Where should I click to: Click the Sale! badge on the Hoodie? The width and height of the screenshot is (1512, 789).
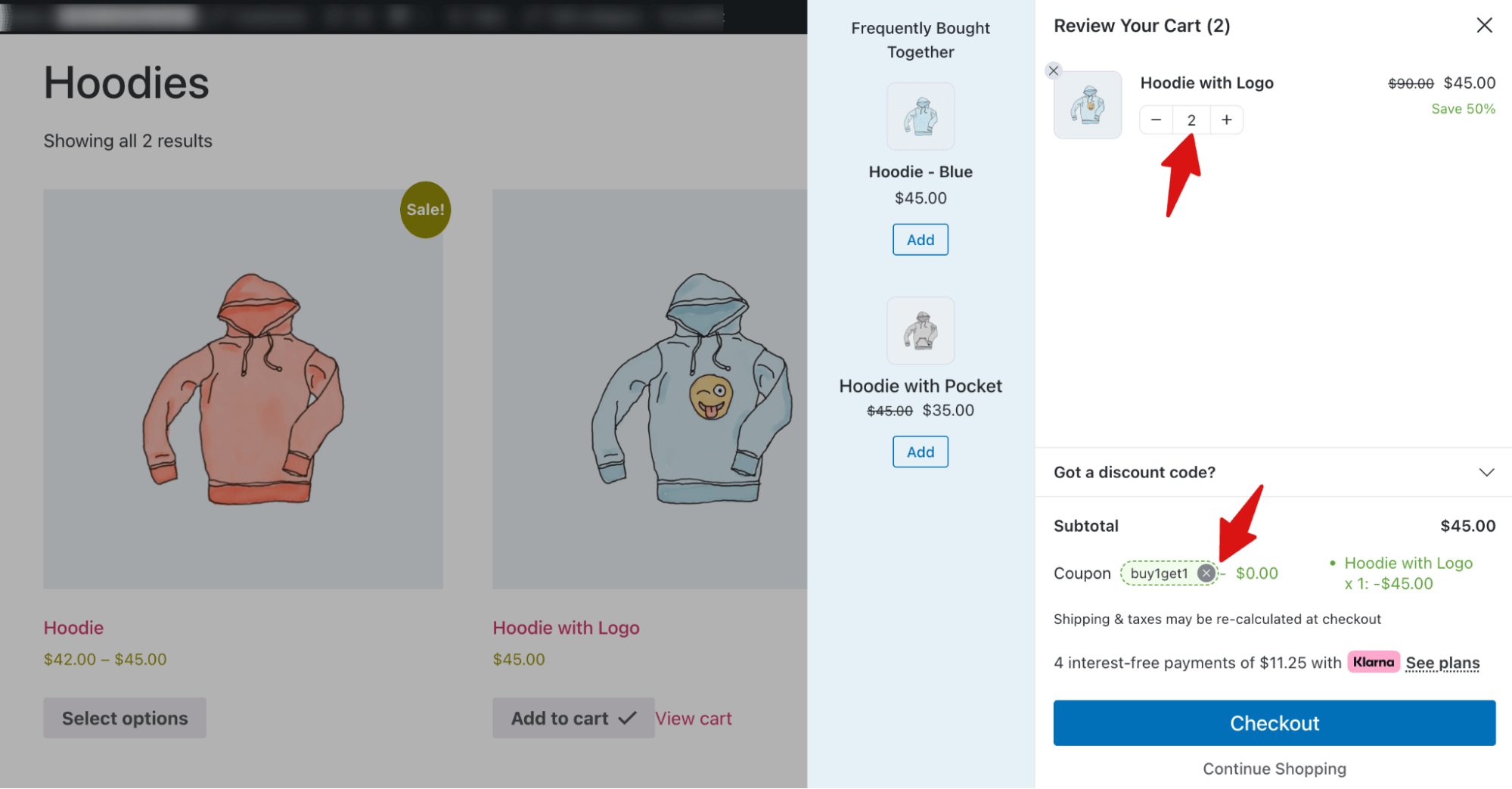pyautogui.click(x=424, y=210)
